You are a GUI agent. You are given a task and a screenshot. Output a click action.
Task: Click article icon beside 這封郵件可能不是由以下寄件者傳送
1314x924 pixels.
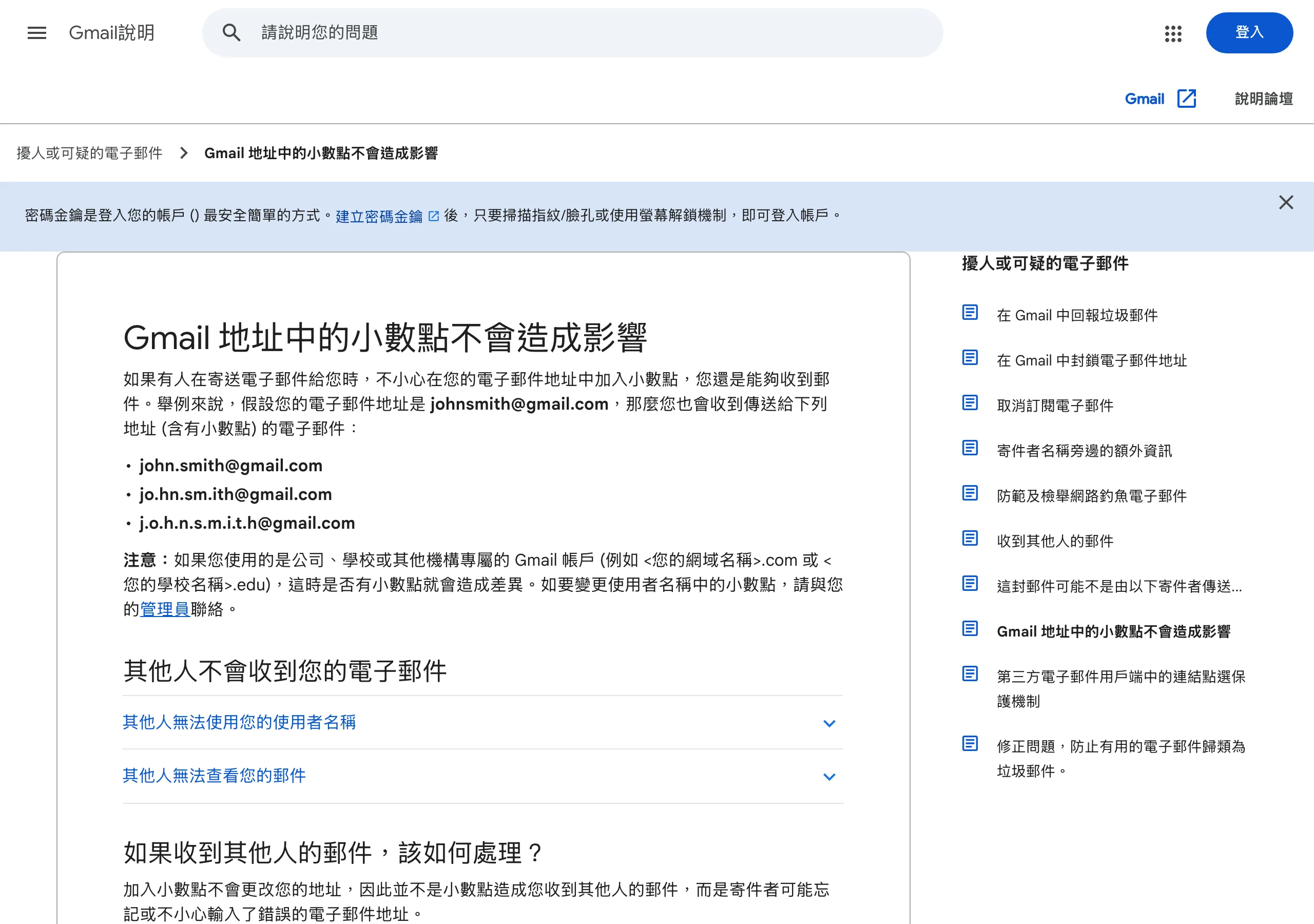tap(970, 584)
